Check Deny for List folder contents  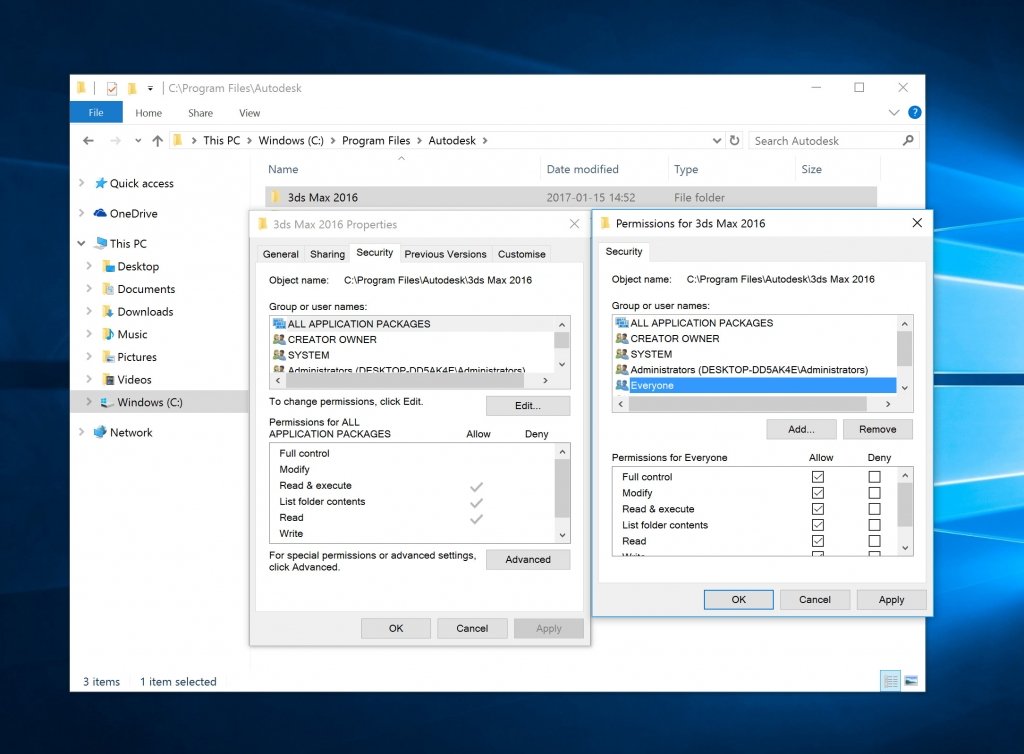coord(874,525)
